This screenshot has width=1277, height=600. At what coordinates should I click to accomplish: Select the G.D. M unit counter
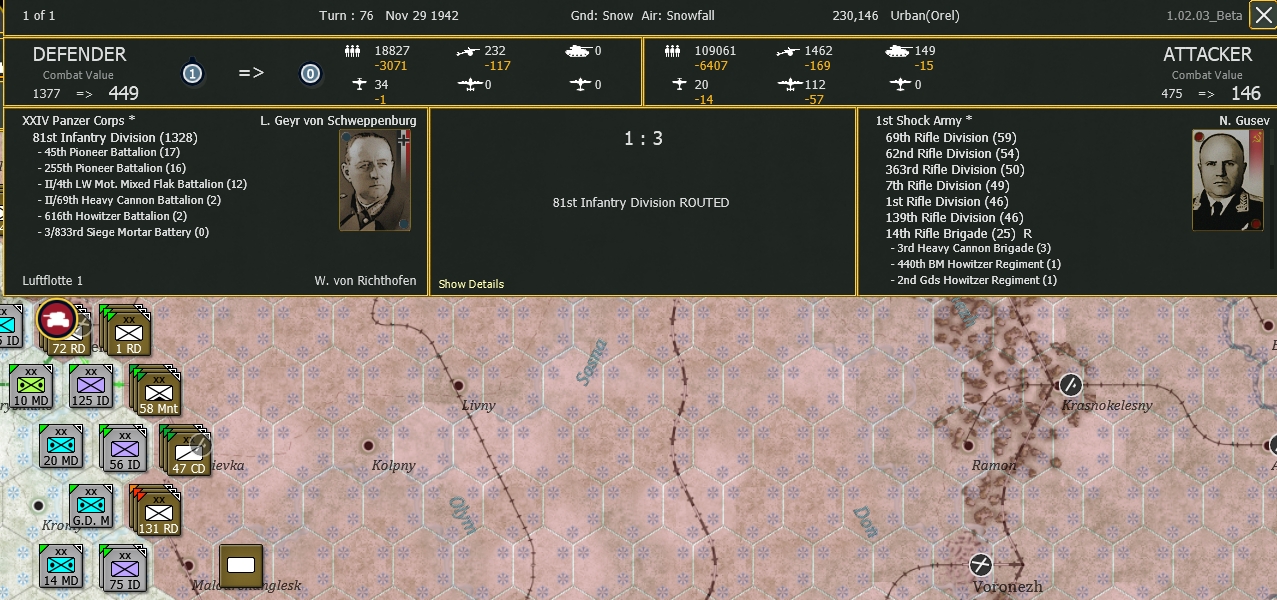(90, 505)
